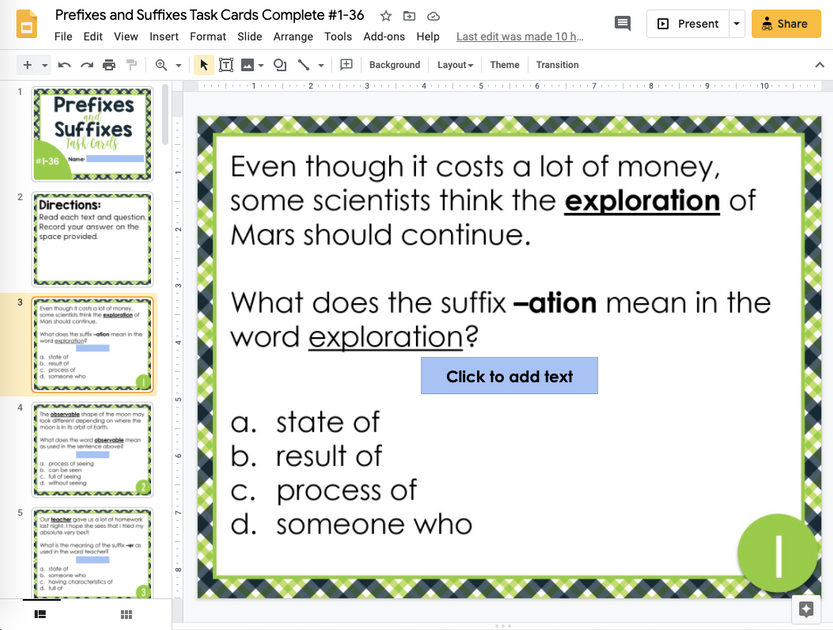Open the Google Slides home logo
The height and width of the screenshot is (630, 833).
pos(26,24)
